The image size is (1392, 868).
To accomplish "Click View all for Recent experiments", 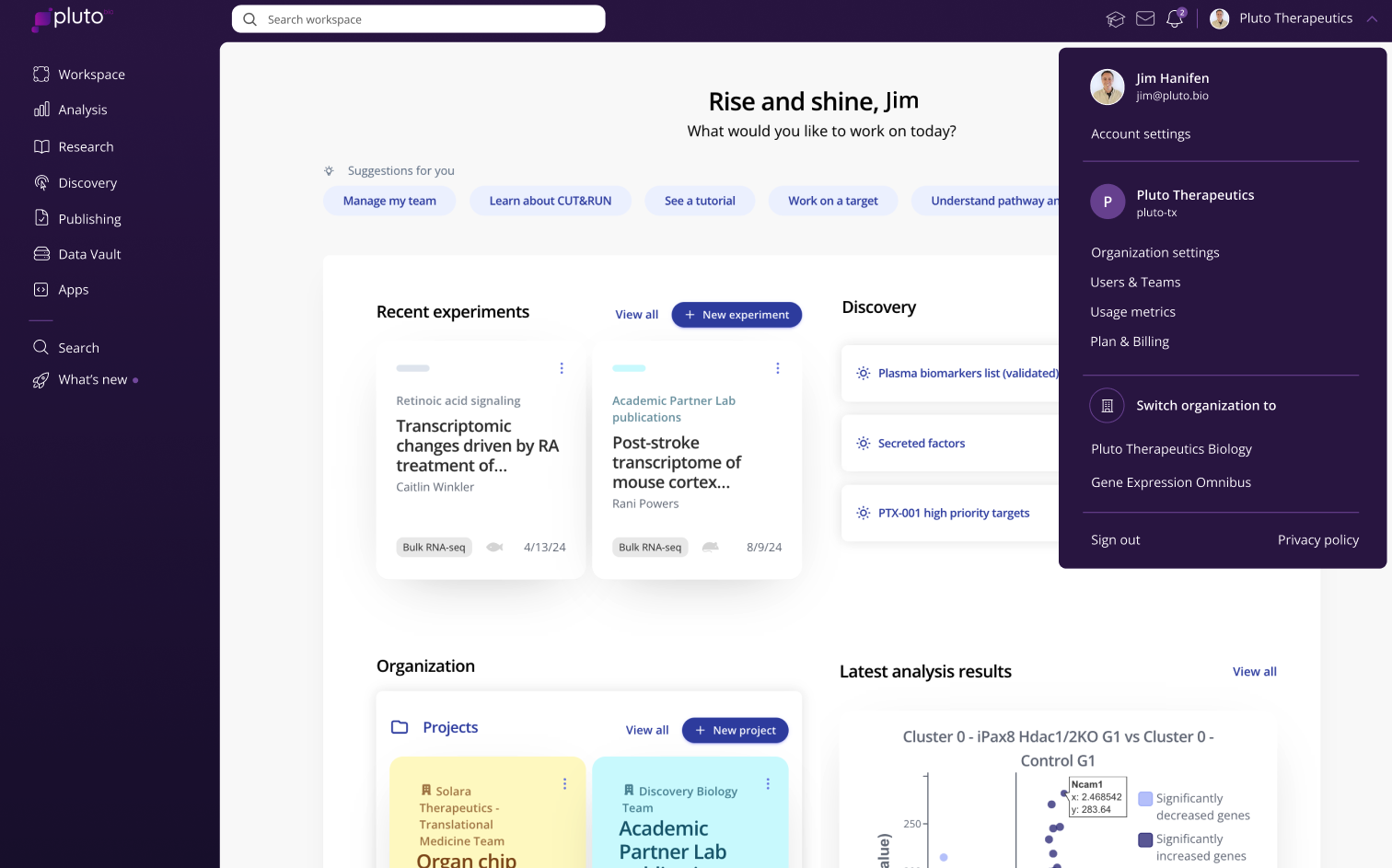I will [x=637, y=315].
